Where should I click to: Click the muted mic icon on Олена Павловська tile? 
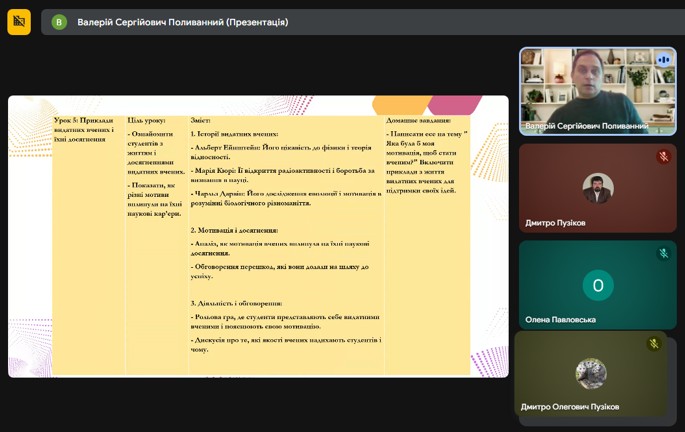coord(663,254)
